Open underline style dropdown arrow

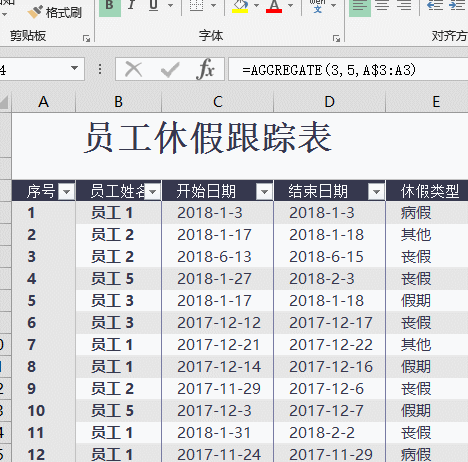170,6
